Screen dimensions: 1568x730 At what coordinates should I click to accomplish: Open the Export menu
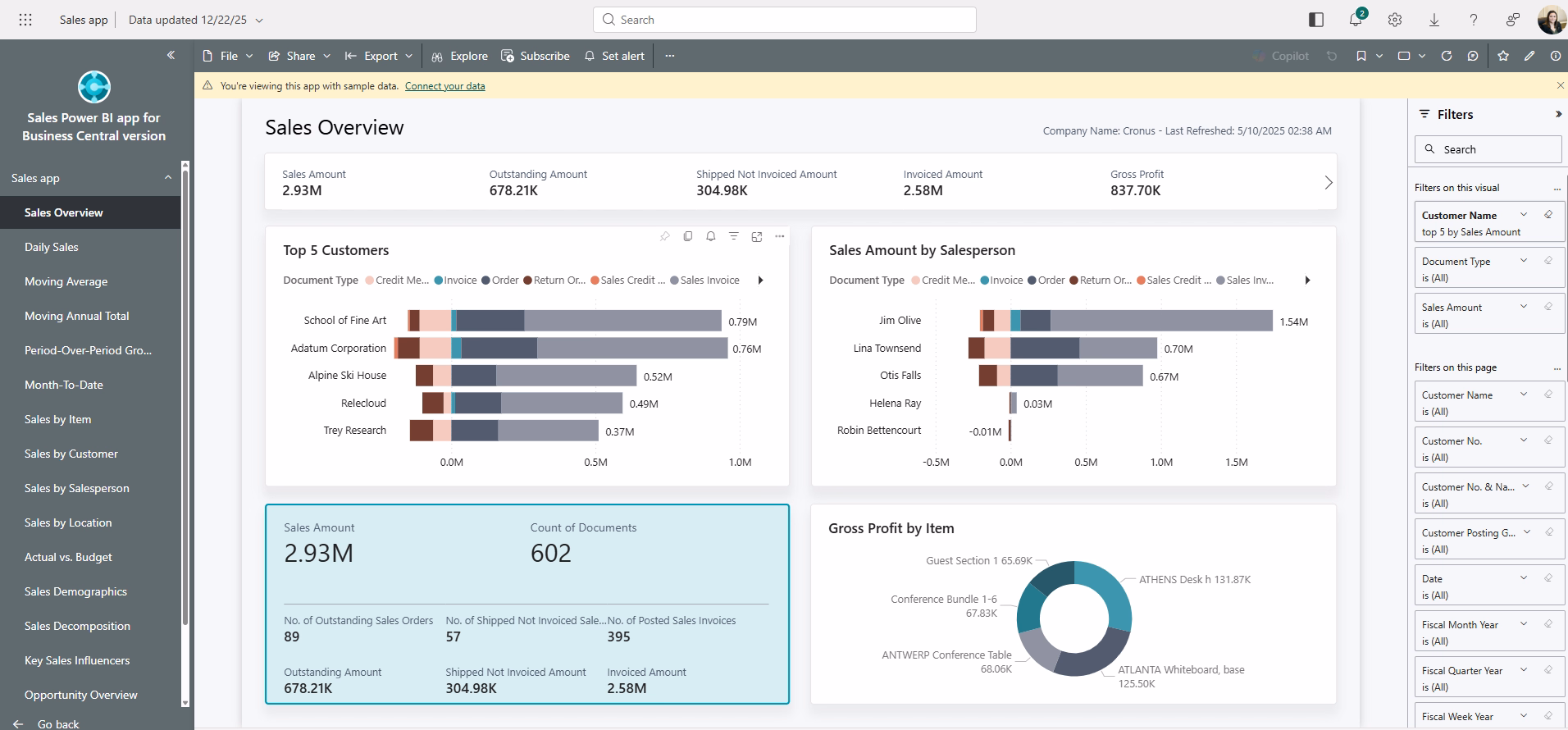click(x=379, y=56)
